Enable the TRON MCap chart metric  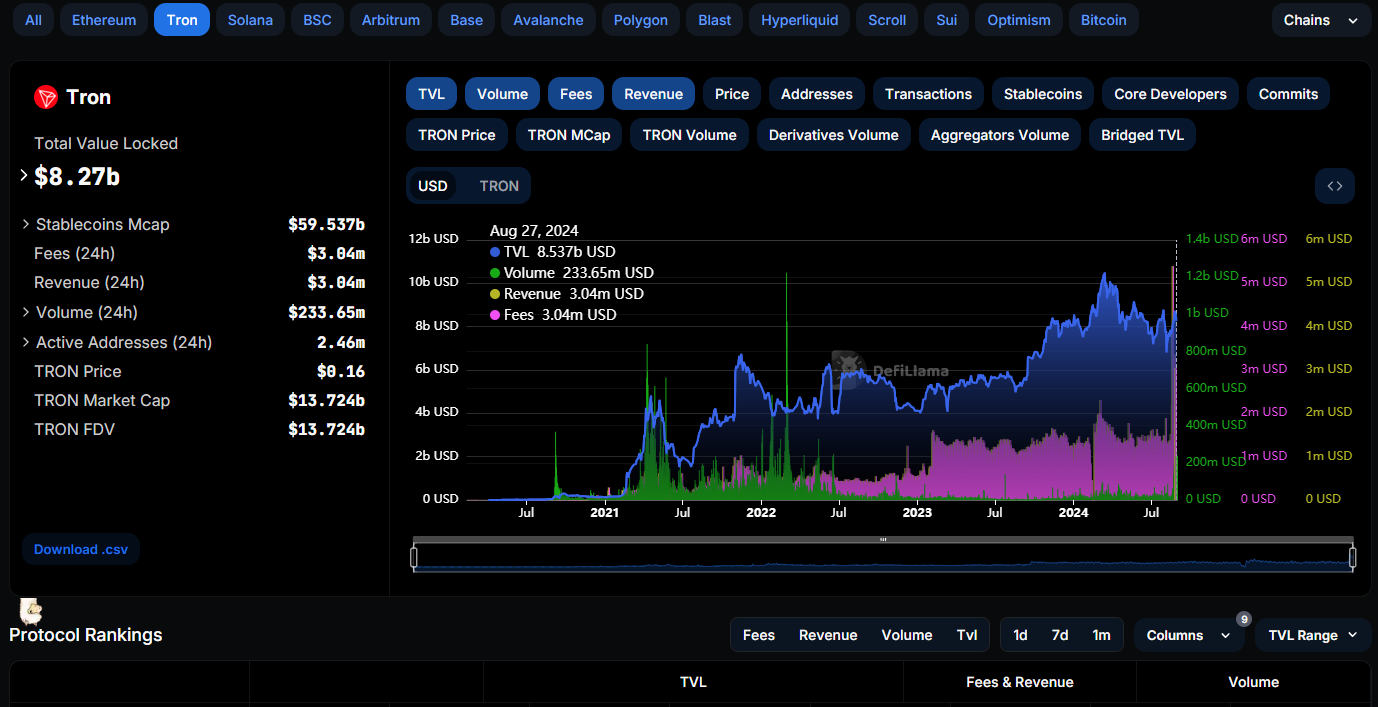coord(569,135)
